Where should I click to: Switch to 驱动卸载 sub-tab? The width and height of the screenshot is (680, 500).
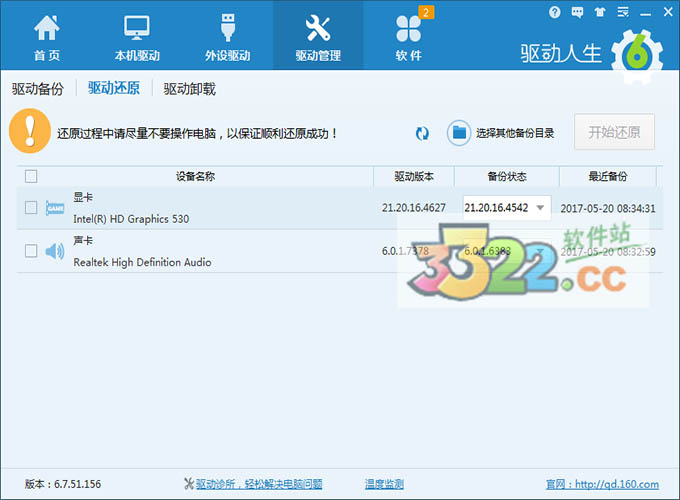(190, 88)
